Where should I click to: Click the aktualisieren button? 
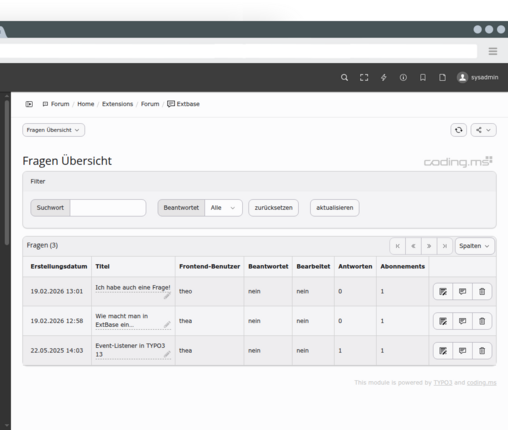(335, 208)
